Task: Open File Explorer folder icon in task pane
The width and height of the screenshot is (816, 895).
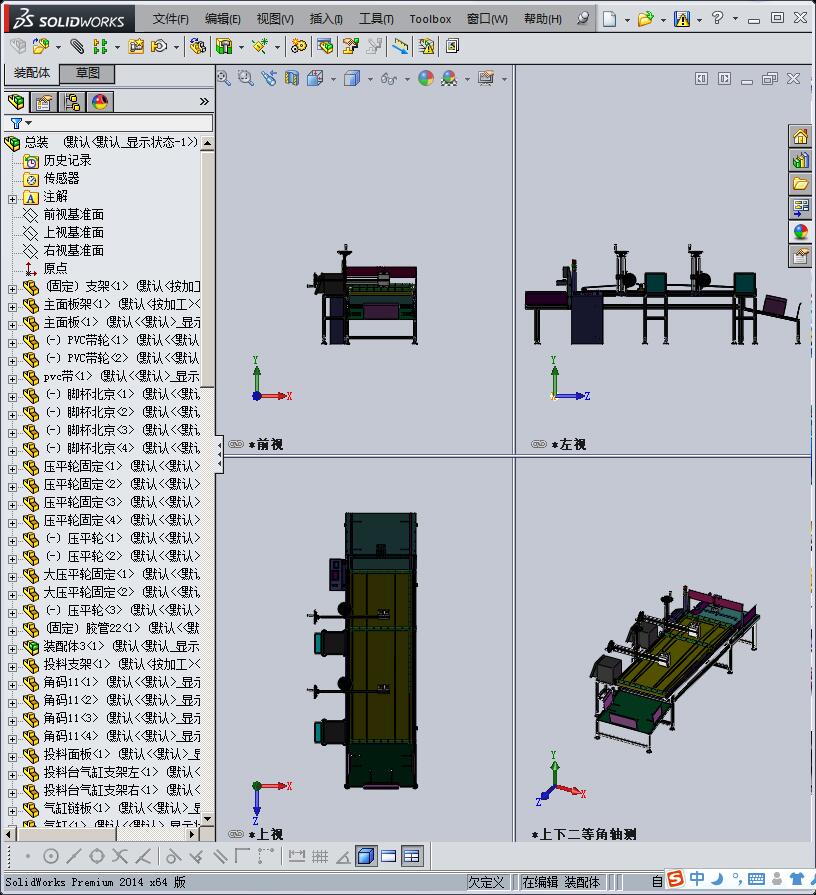Action: pyautogui.click(x=800, y=184)
